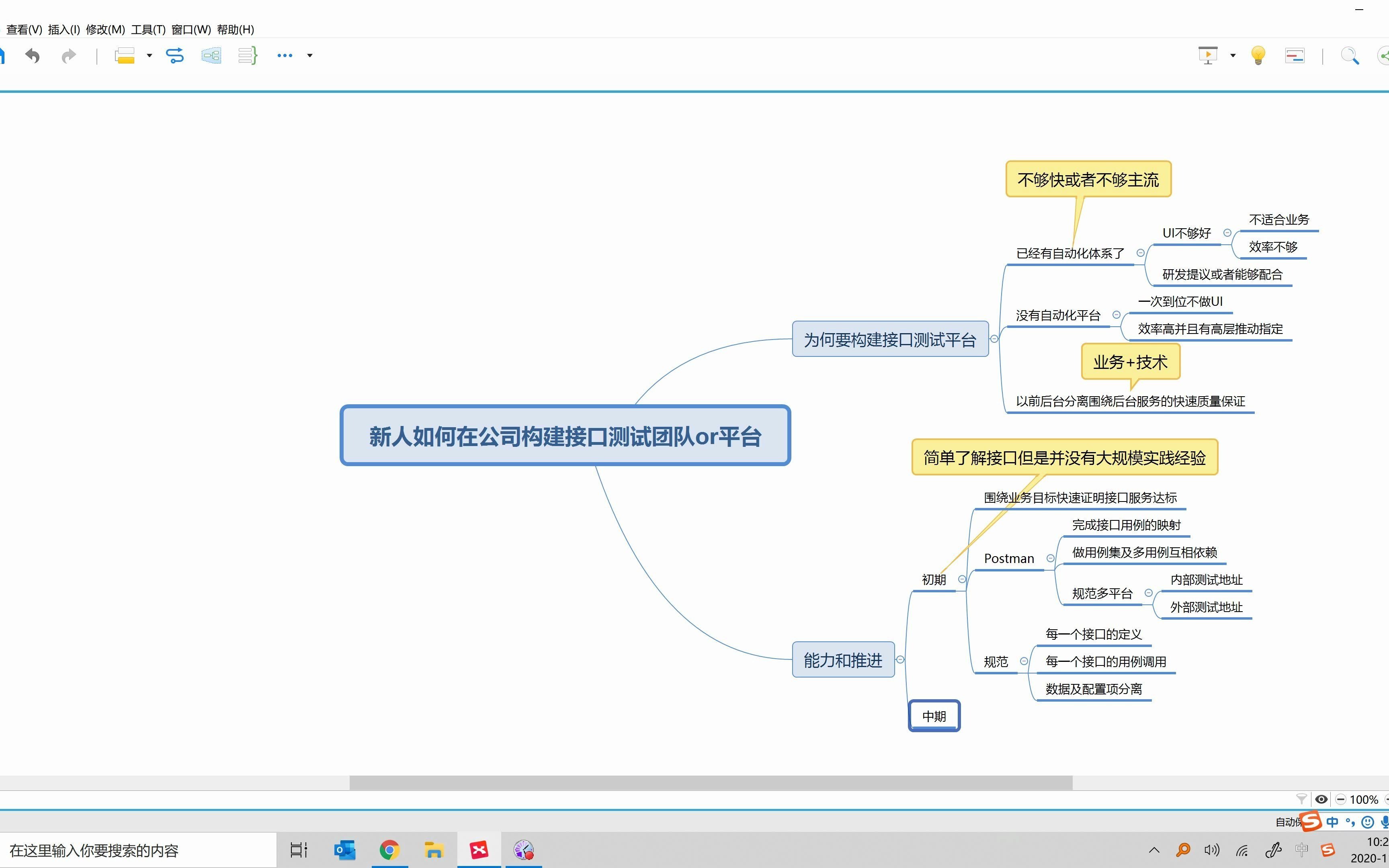The image size is (1389, 868).
Task: Click the filter funnel icon in status bar
Action: click(1302, 799)
